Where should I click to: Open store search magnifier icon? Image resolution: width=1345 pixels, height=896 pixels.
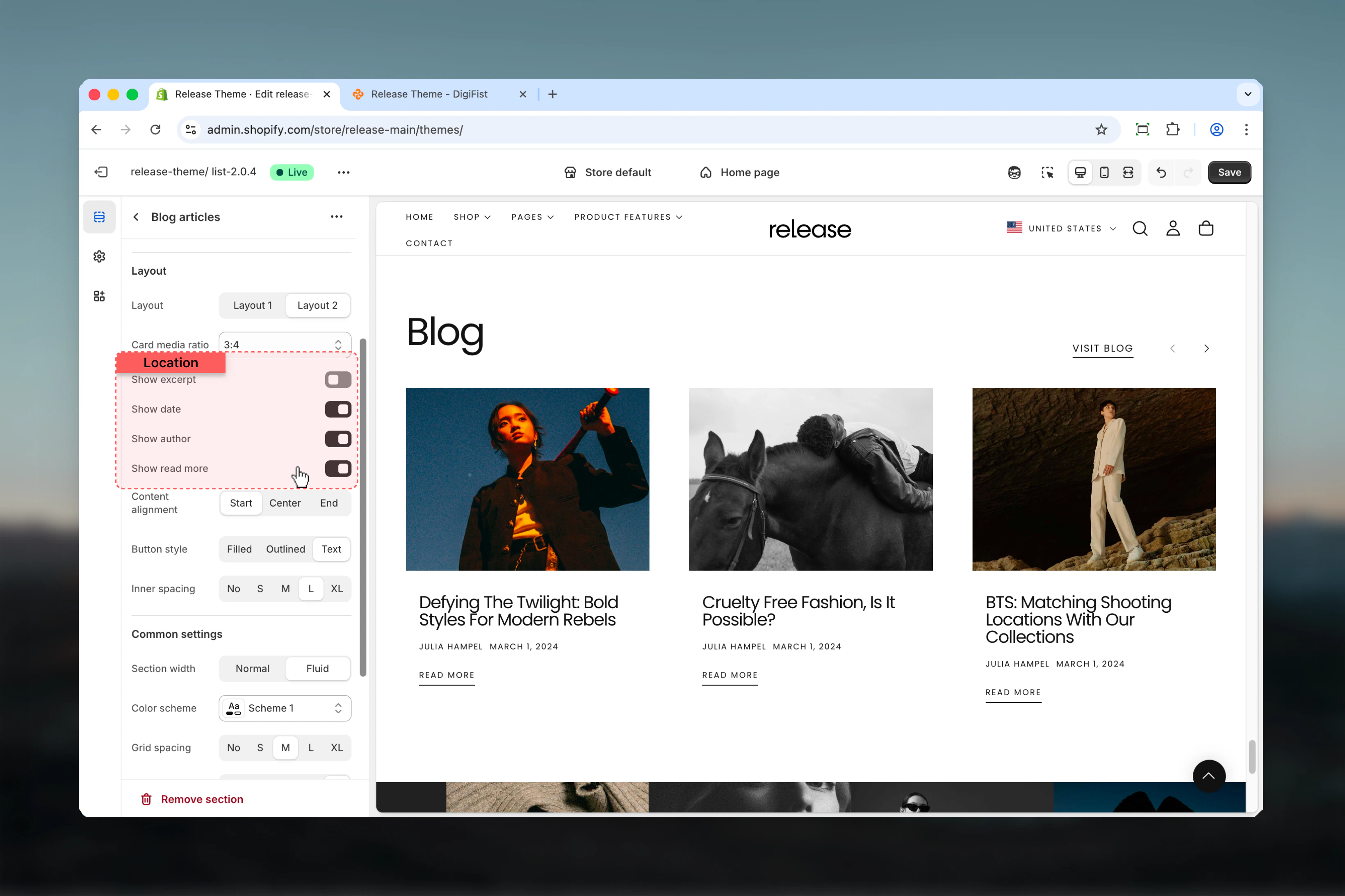click(1140, 229)
